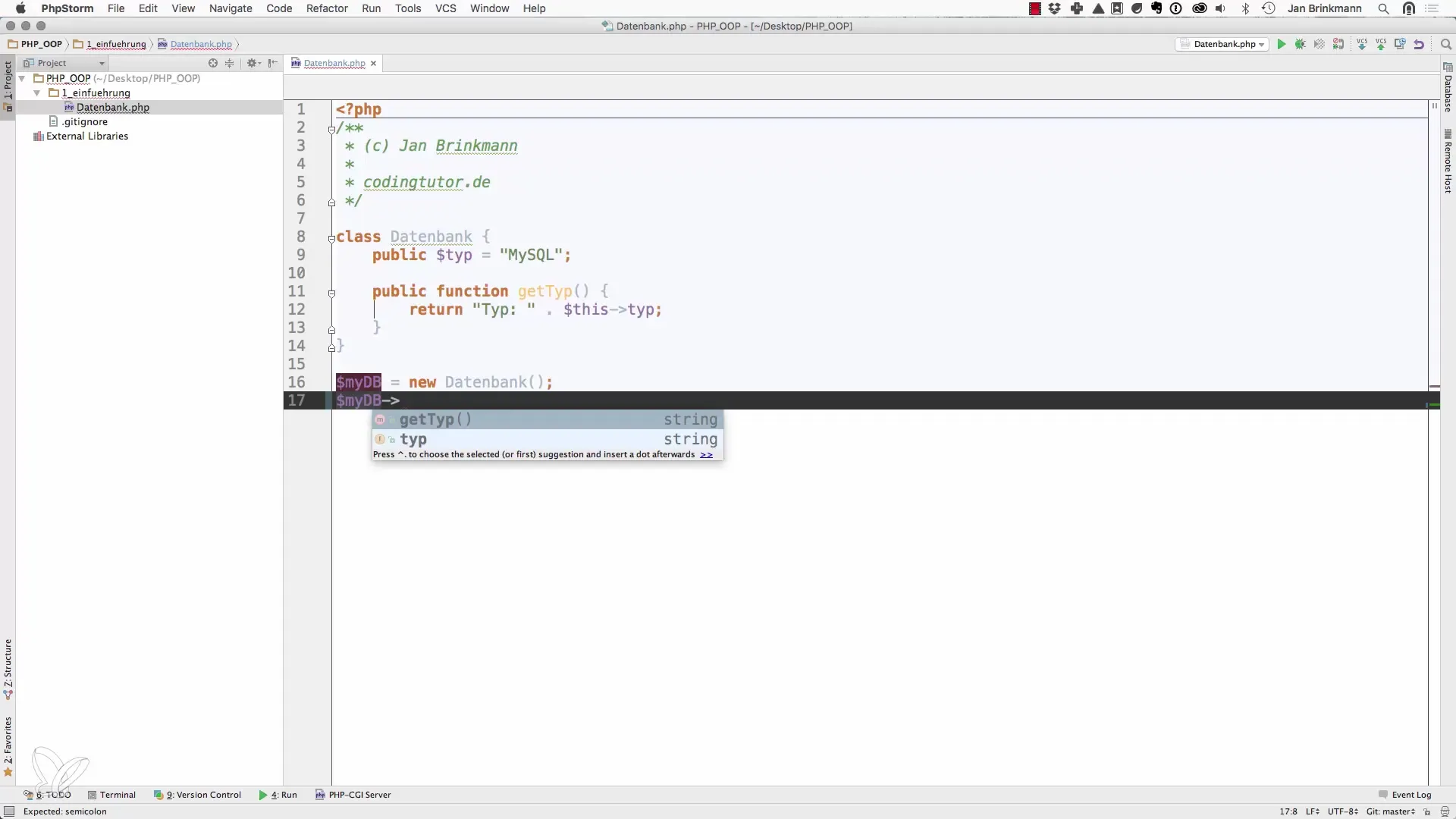
Task: Open Project panel settings gear
Action: (x=253, y=63)
